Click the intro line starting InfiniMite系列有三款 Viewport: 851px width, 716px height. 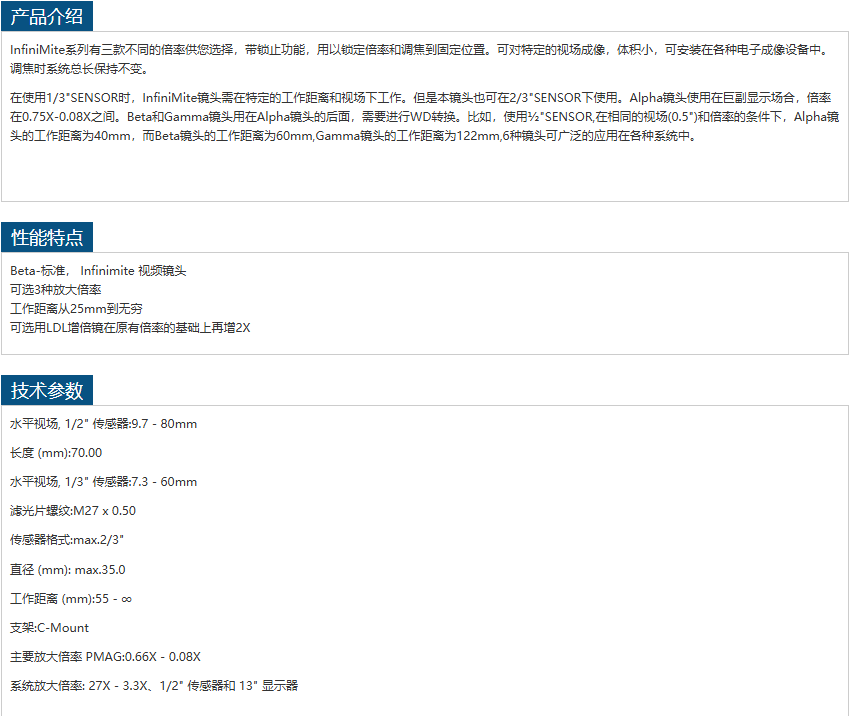click(x=420, y=49)
